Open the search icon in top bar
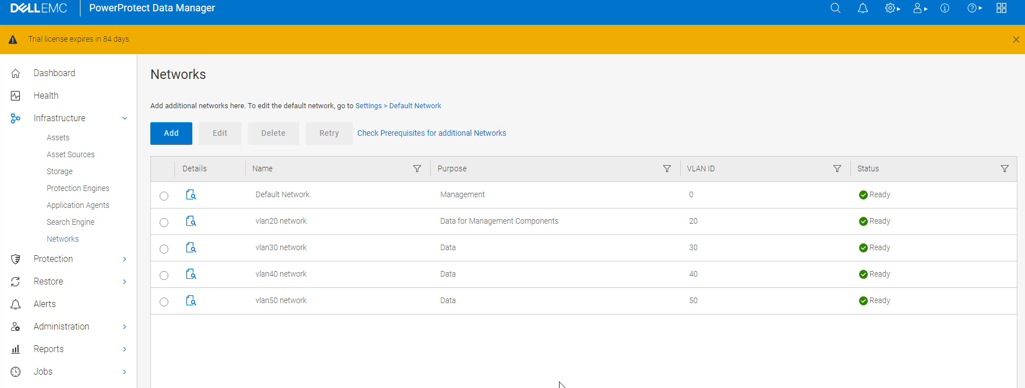This screenshot has width=1025, height=388. (835, 8)
